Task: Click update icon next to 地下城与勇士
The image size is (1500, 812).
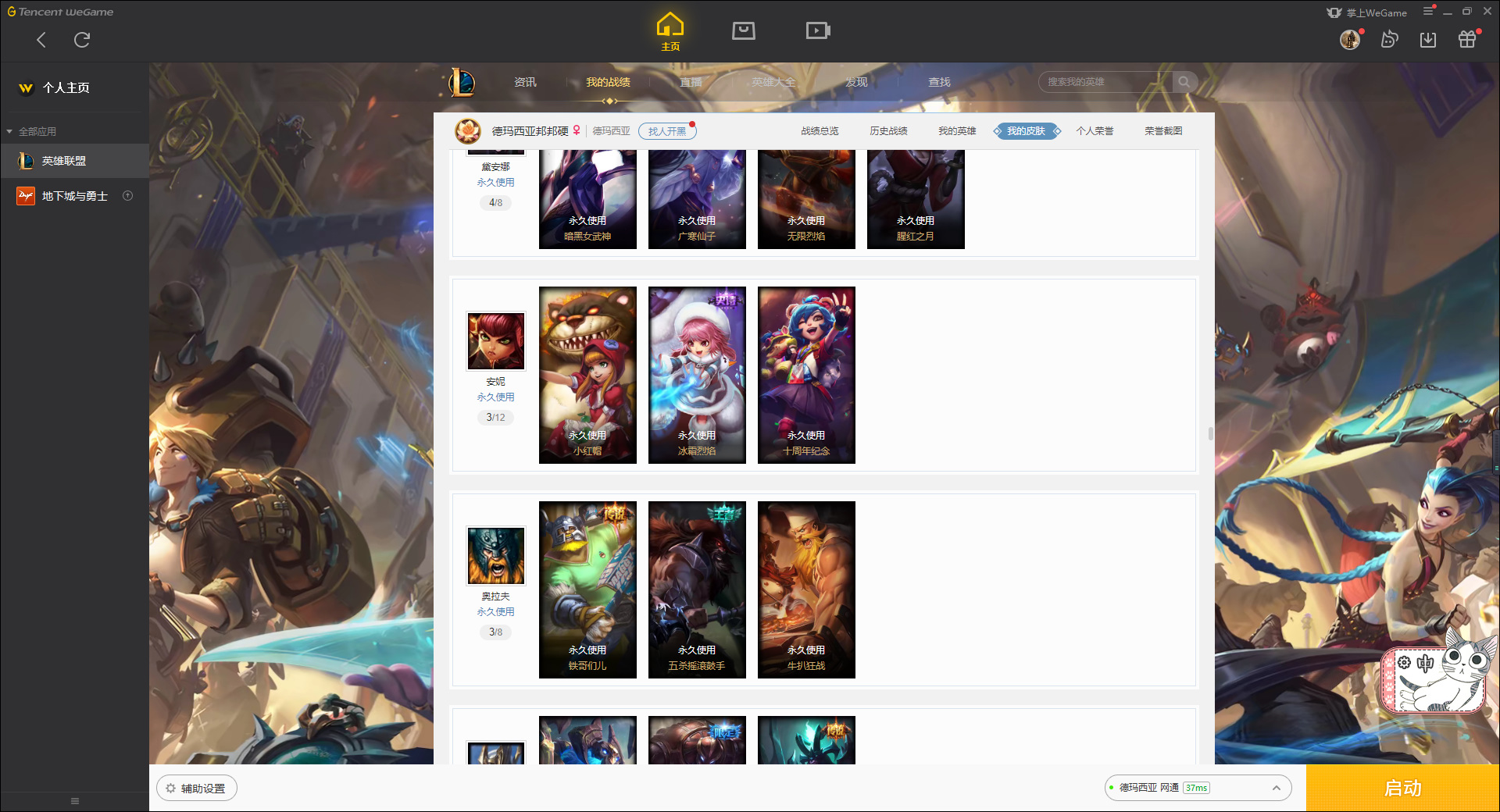Action: 128,196
